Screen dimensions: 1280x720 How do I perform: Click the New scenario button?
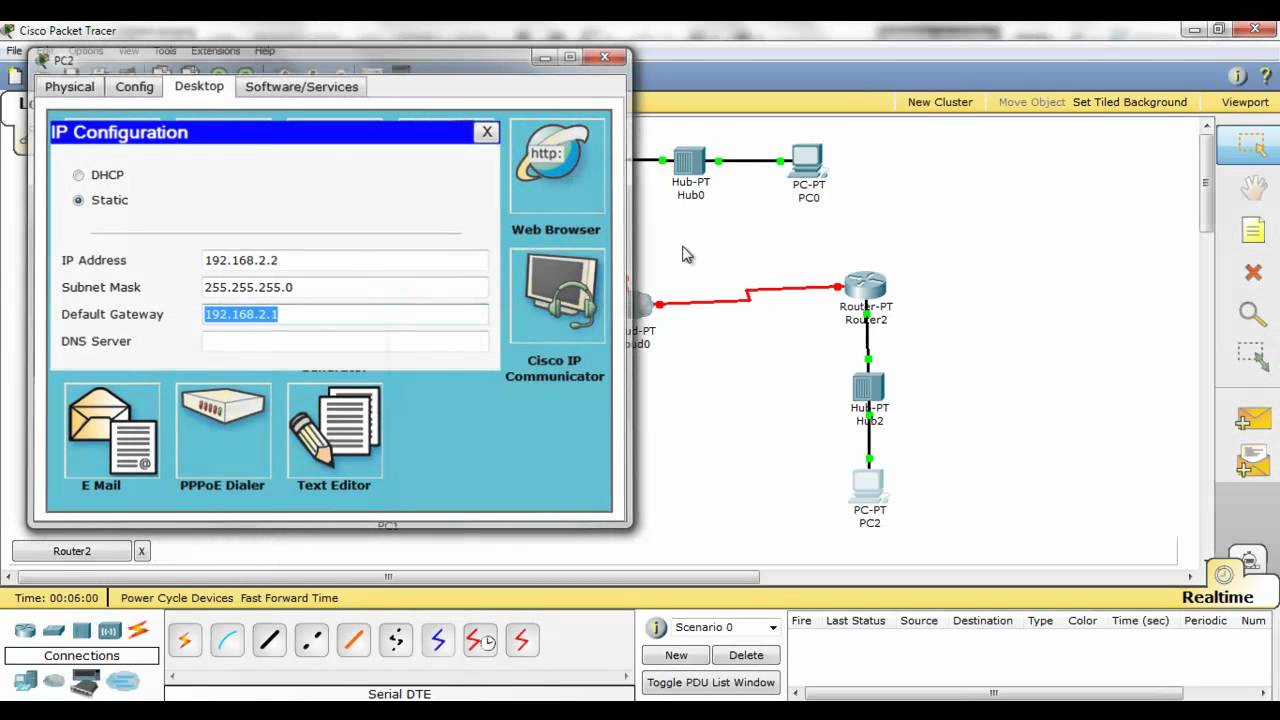pyautogui.click(x=676, y=655)
